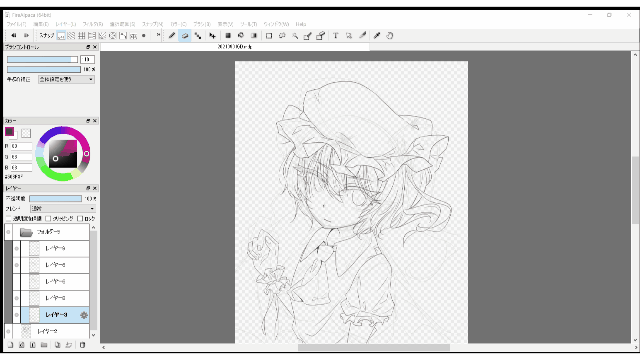Viewport: 640px width, 360px height.
Task: Click the R value input field
Action: tap(20, 146)
